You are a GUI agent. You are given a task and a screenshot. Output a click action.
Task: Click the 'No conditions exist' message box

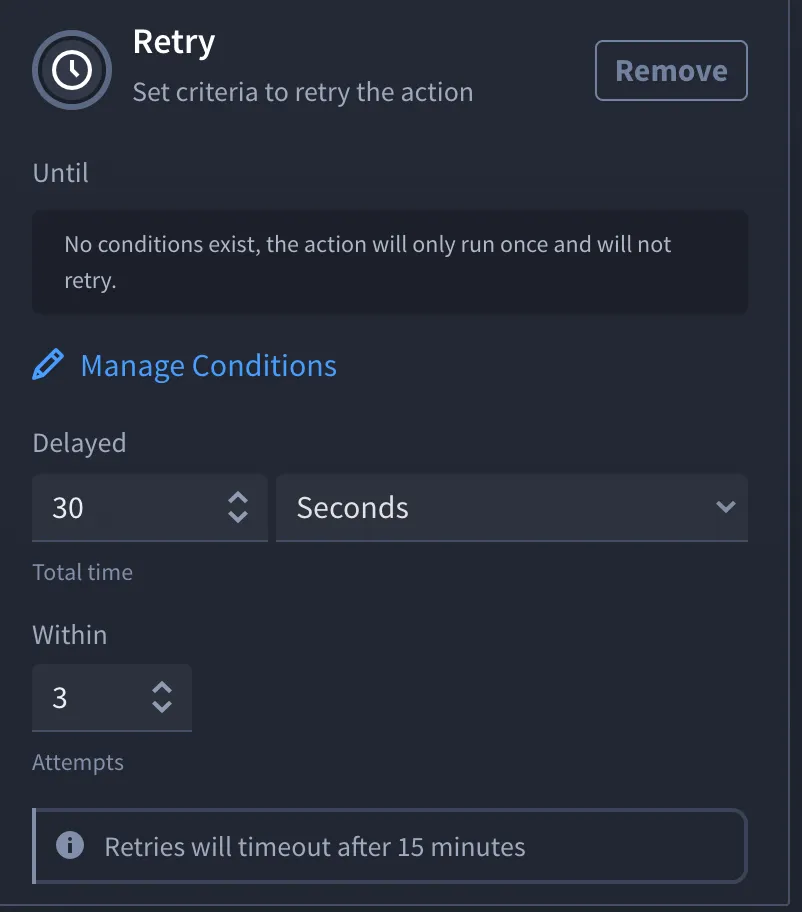pos(390,262)
